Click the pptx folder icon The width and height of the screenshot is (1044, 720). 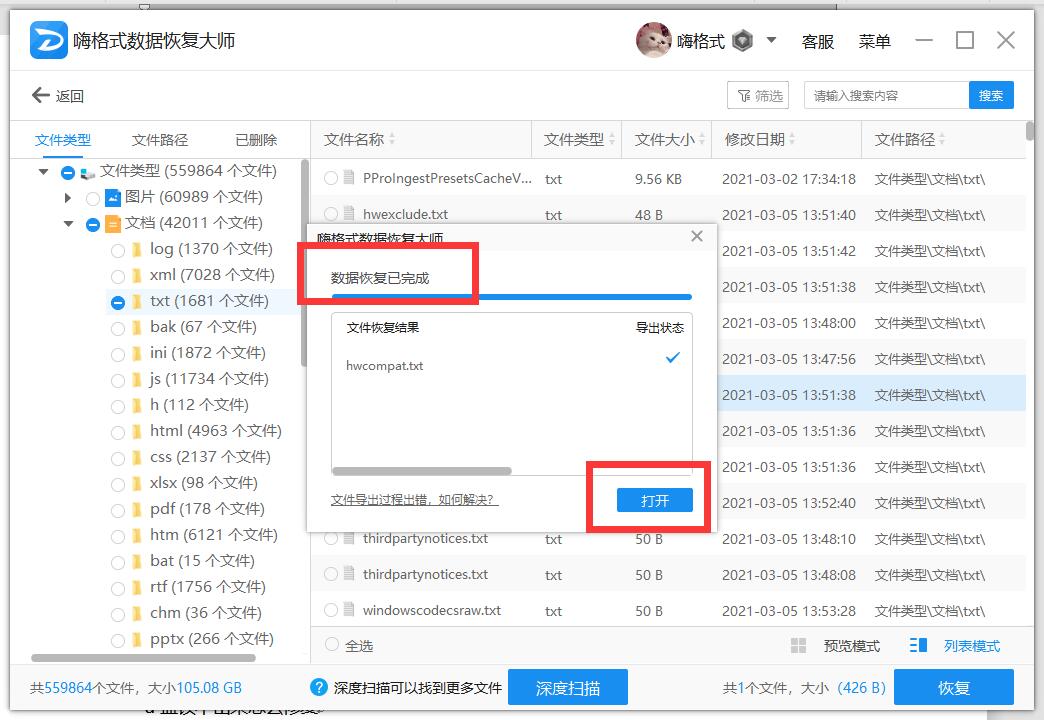(x=136, y=639)
